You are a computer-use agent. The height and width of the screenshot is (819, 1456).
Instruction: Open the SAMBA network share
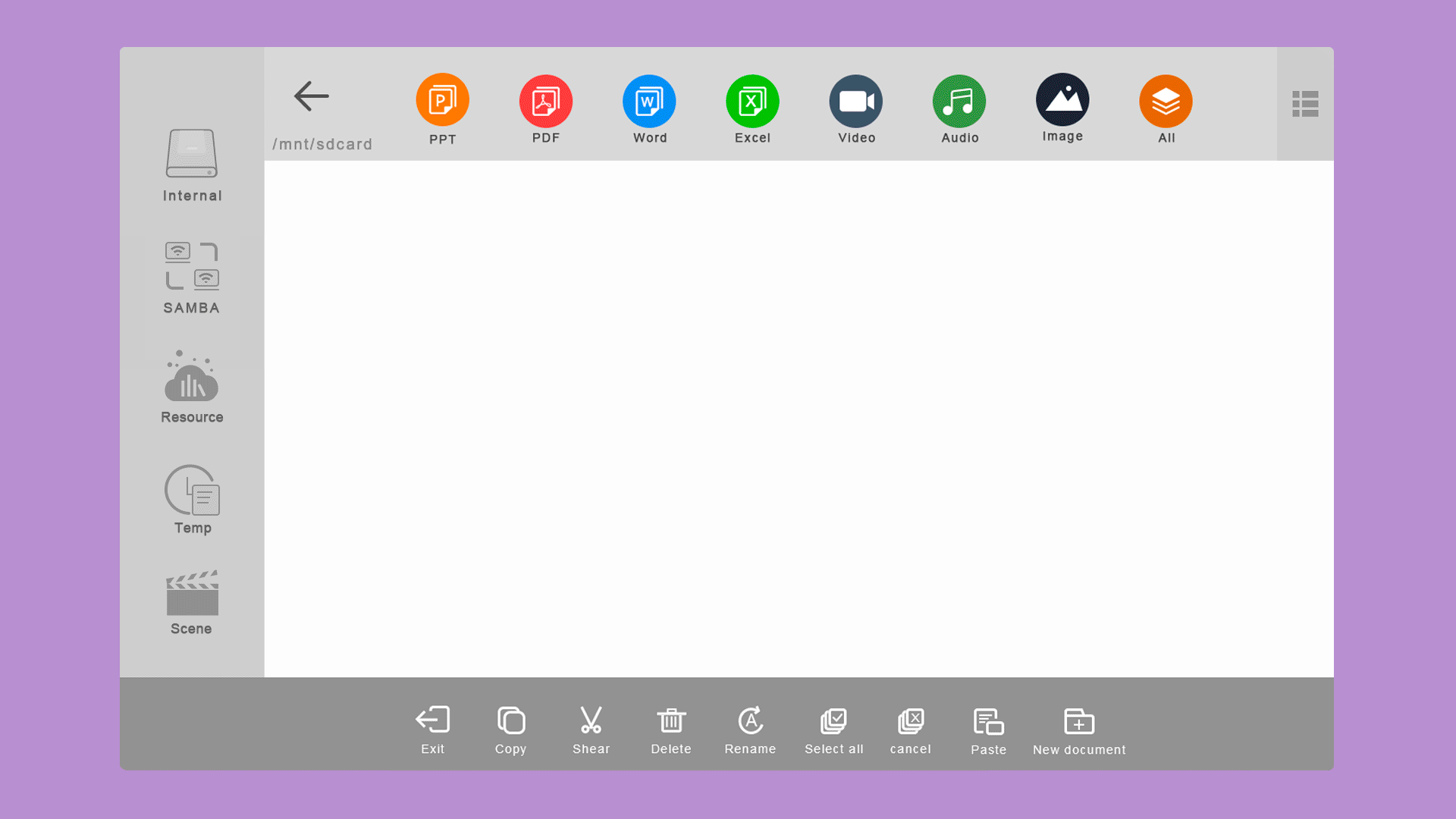click(x=192, y=278)
